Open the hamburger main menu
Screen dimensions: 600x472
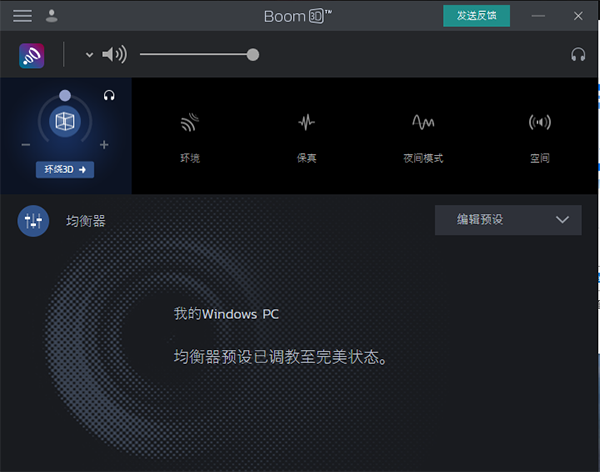tap(22, 16)
